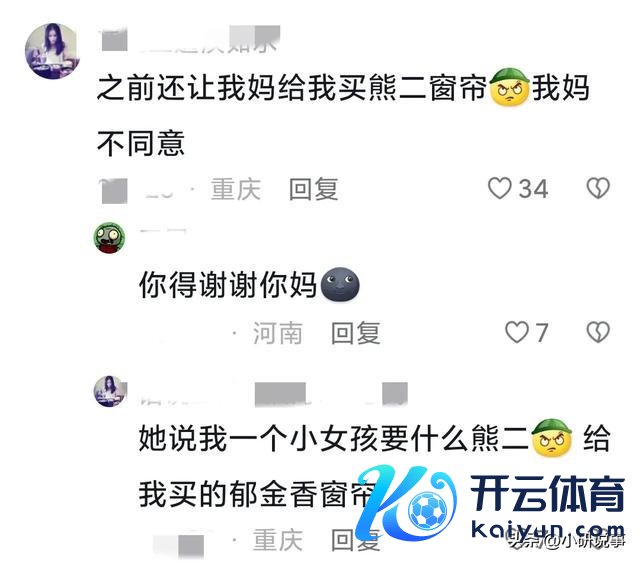
Task: Open the kaiyun.com watermark link
Action: (548, 530)
